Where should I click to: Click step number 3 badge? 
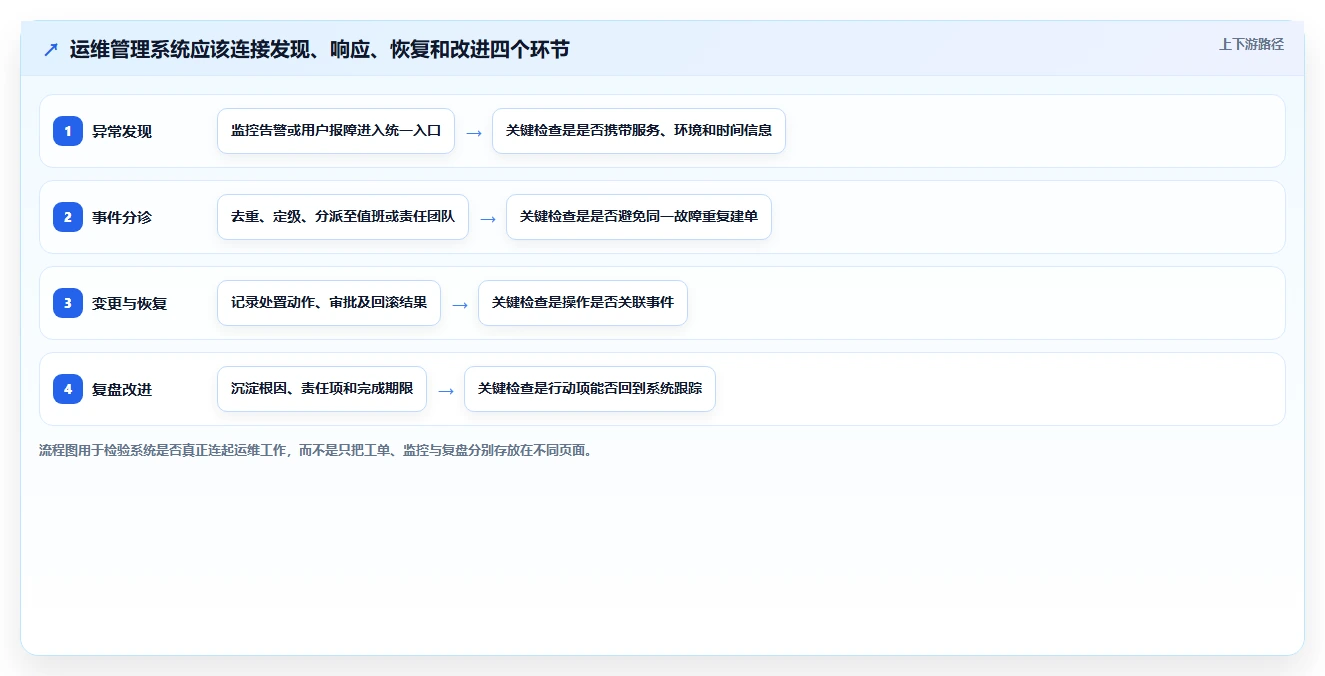click(x=68, y=303)
